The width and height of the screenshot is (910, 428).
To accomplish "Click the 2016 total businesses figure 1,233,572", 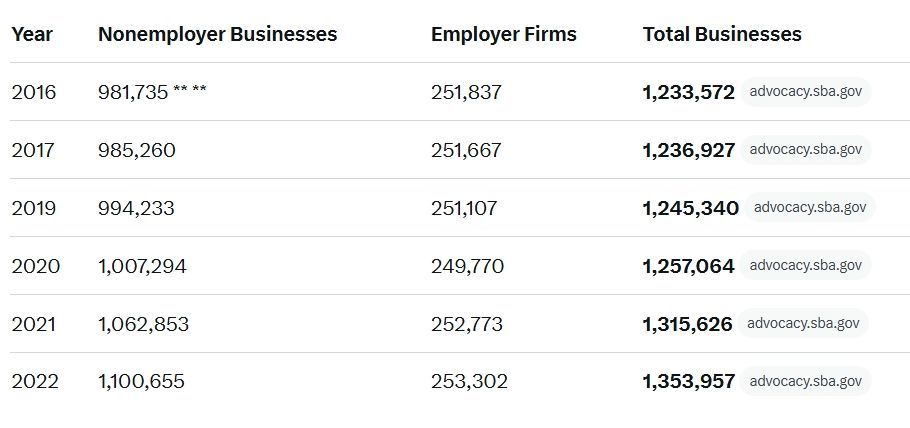I will (x=688, y=93).
